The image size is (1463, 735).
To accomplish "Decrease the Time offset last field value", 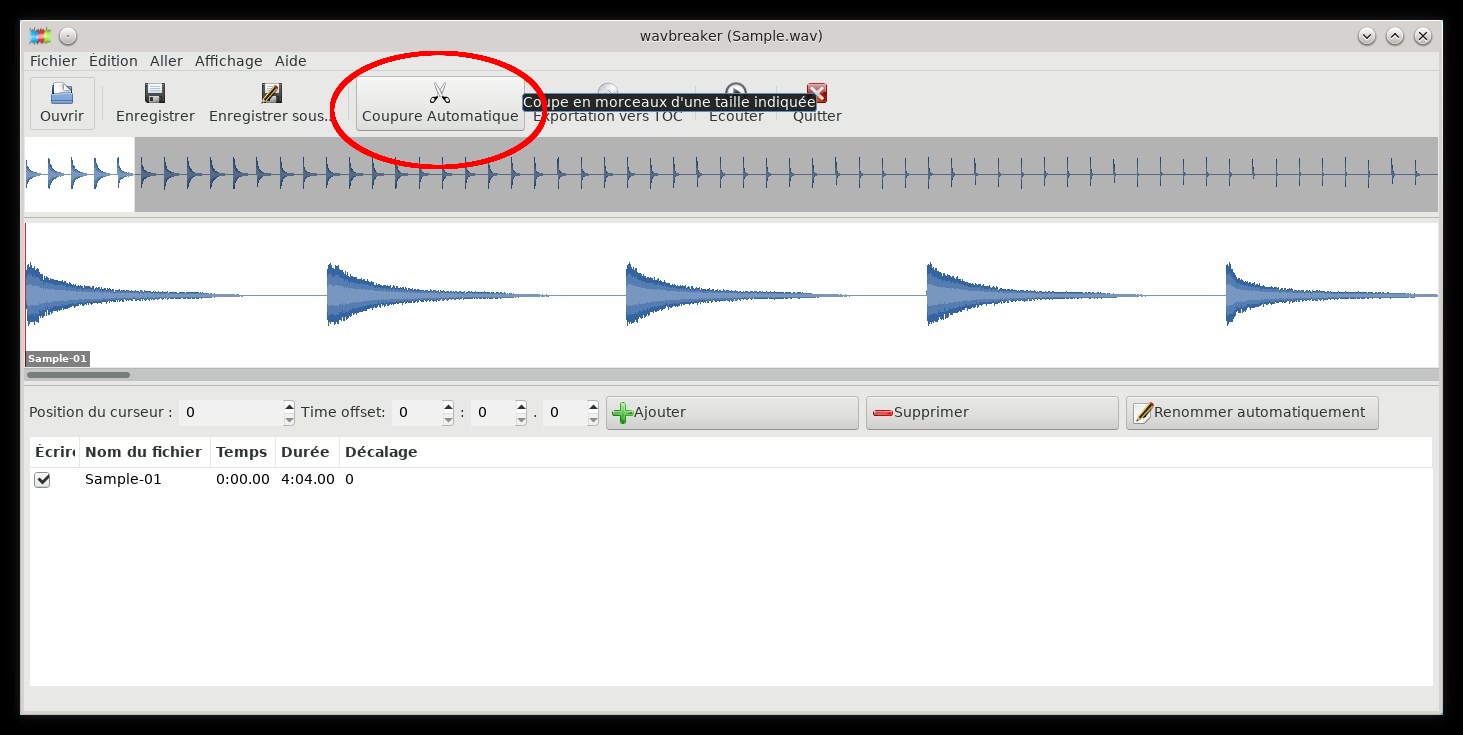I will [x=593, y=419].
